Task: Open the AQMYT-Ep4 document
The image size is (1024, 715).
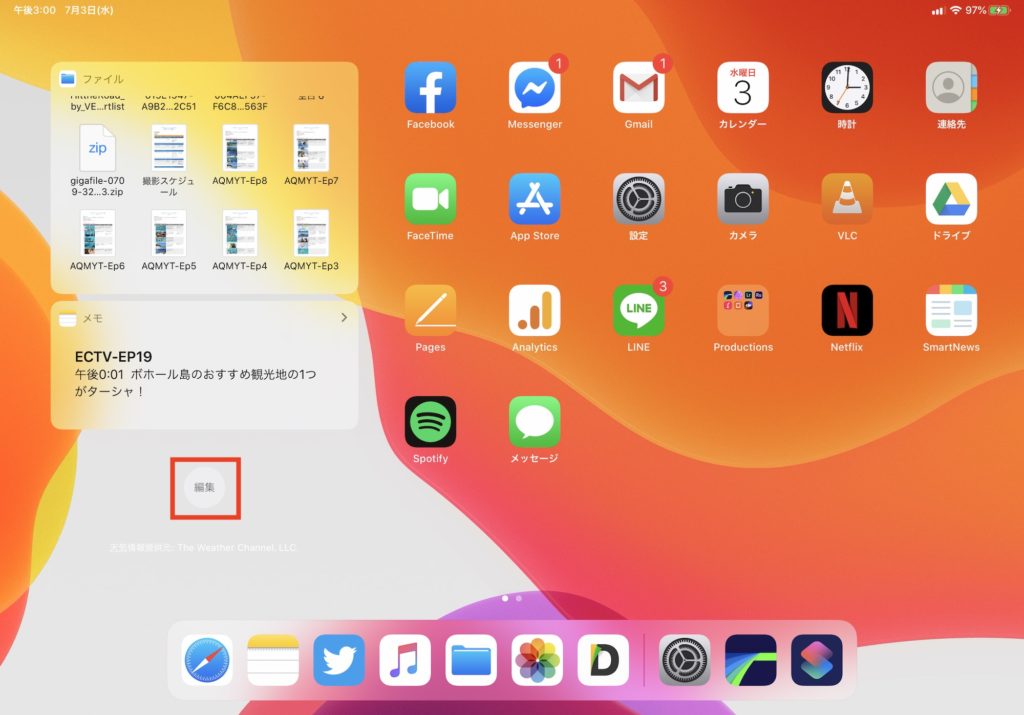Action: (240, 240)
